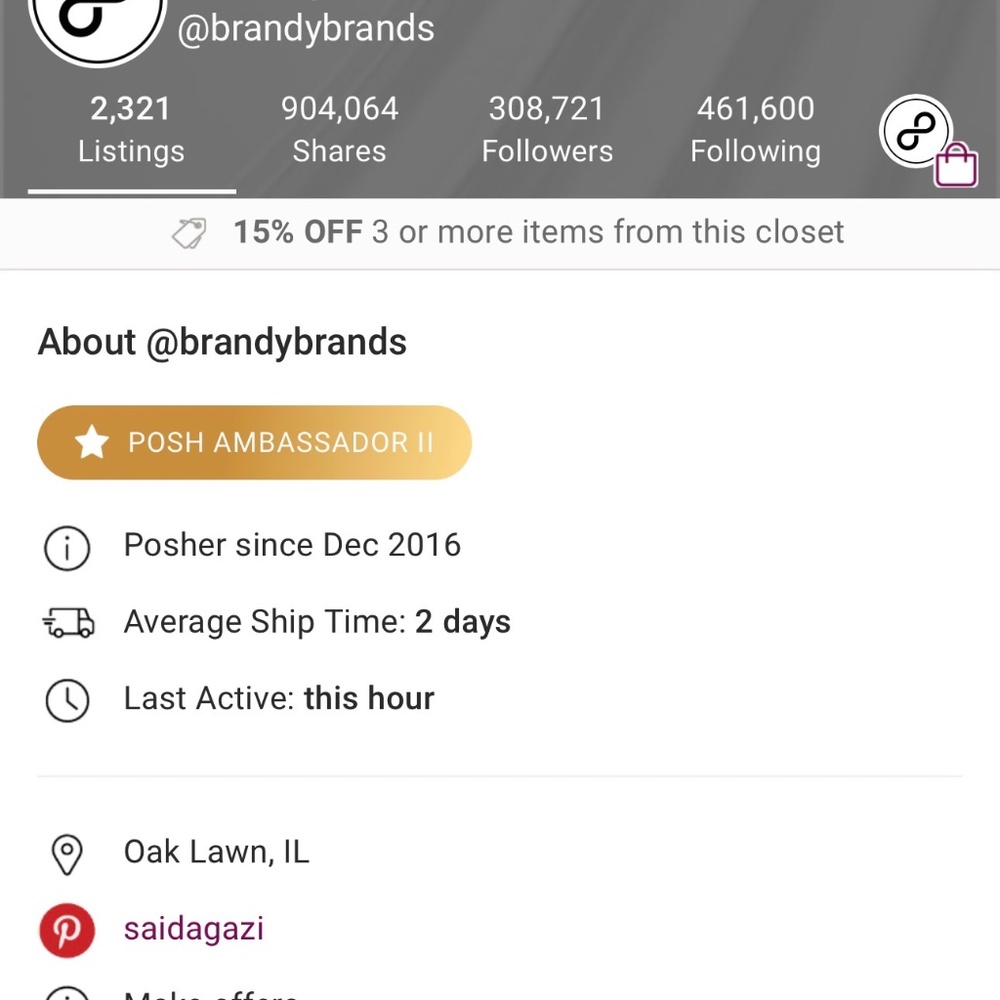Click the clock icon next to Last Active
Image resolution: width=1000 pixels, height=1000 pixels.
66,699
